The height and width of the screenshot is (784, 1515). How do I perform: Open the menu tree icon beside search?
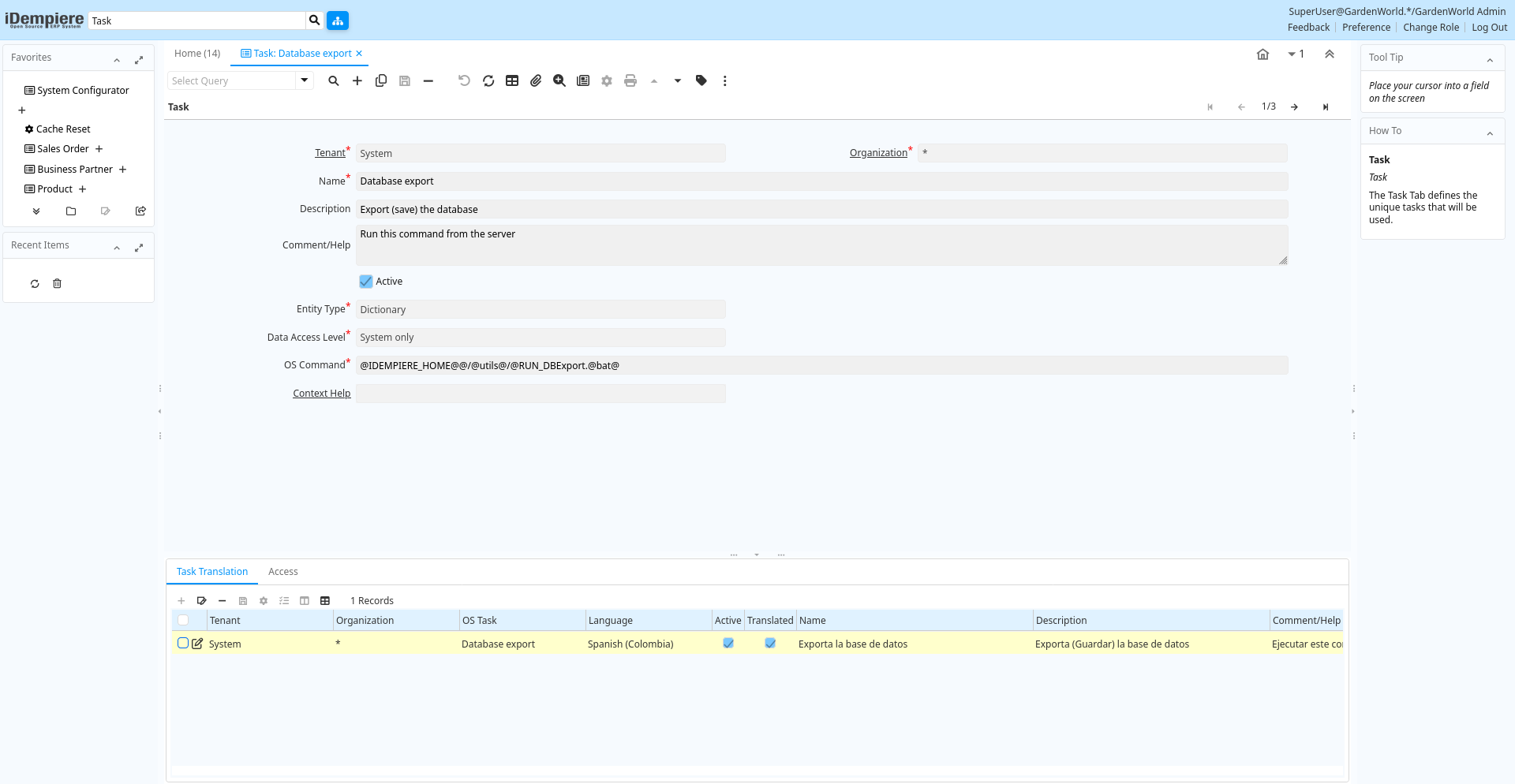click(338, 21)
